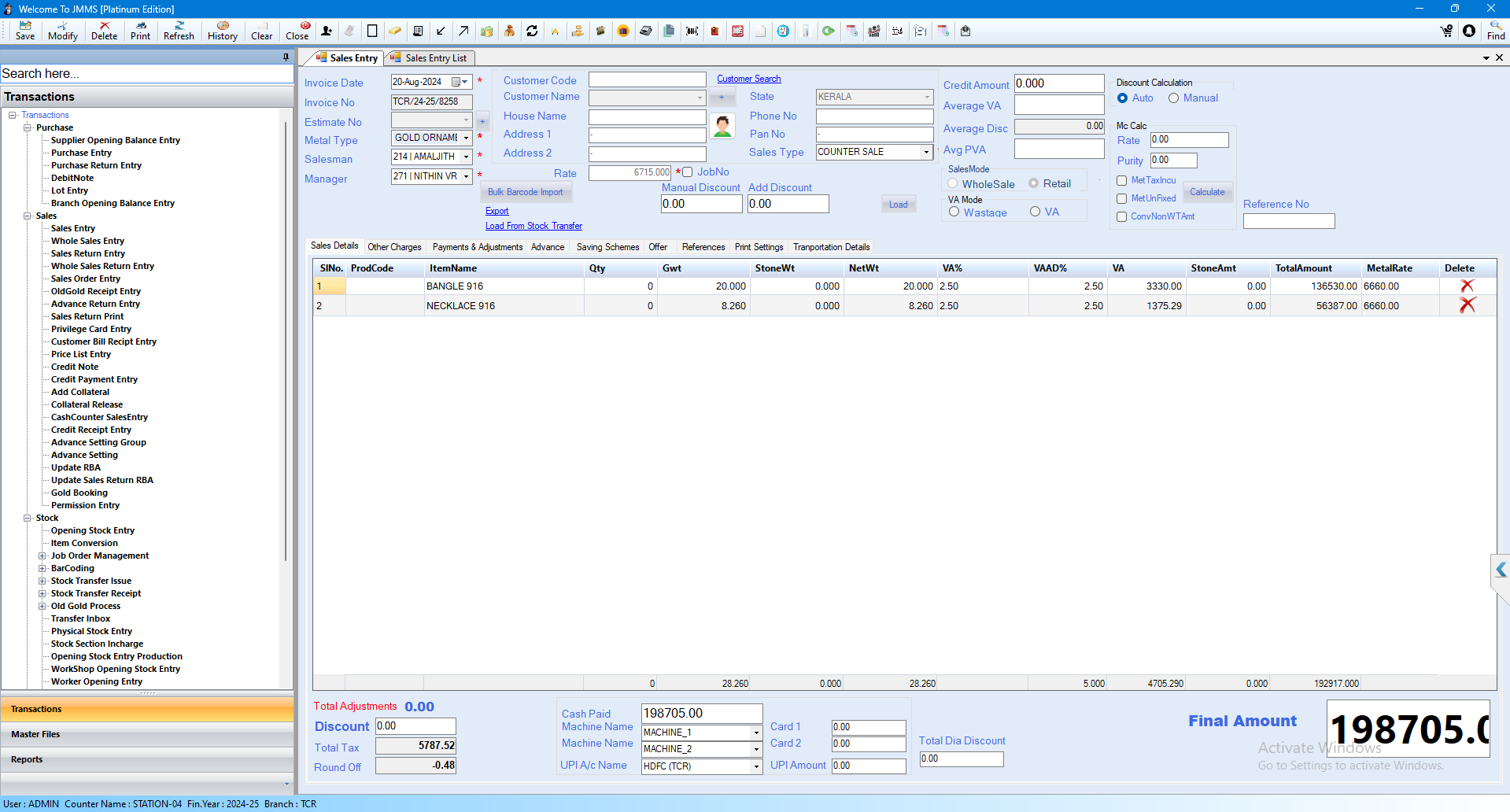Click the Refresh toolbar icon

(x=179, y=31)
